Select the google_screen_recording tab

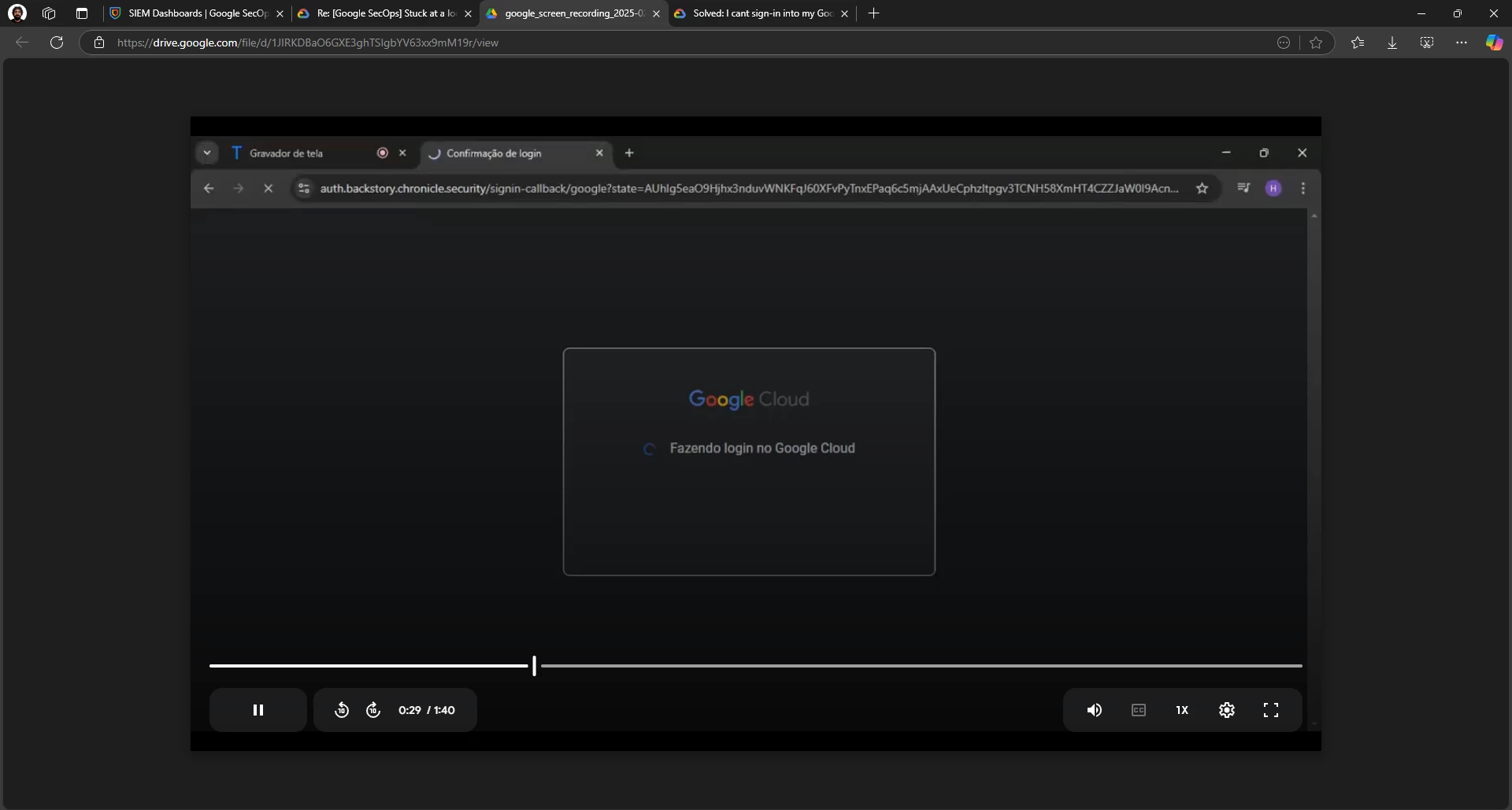[573, 13]
